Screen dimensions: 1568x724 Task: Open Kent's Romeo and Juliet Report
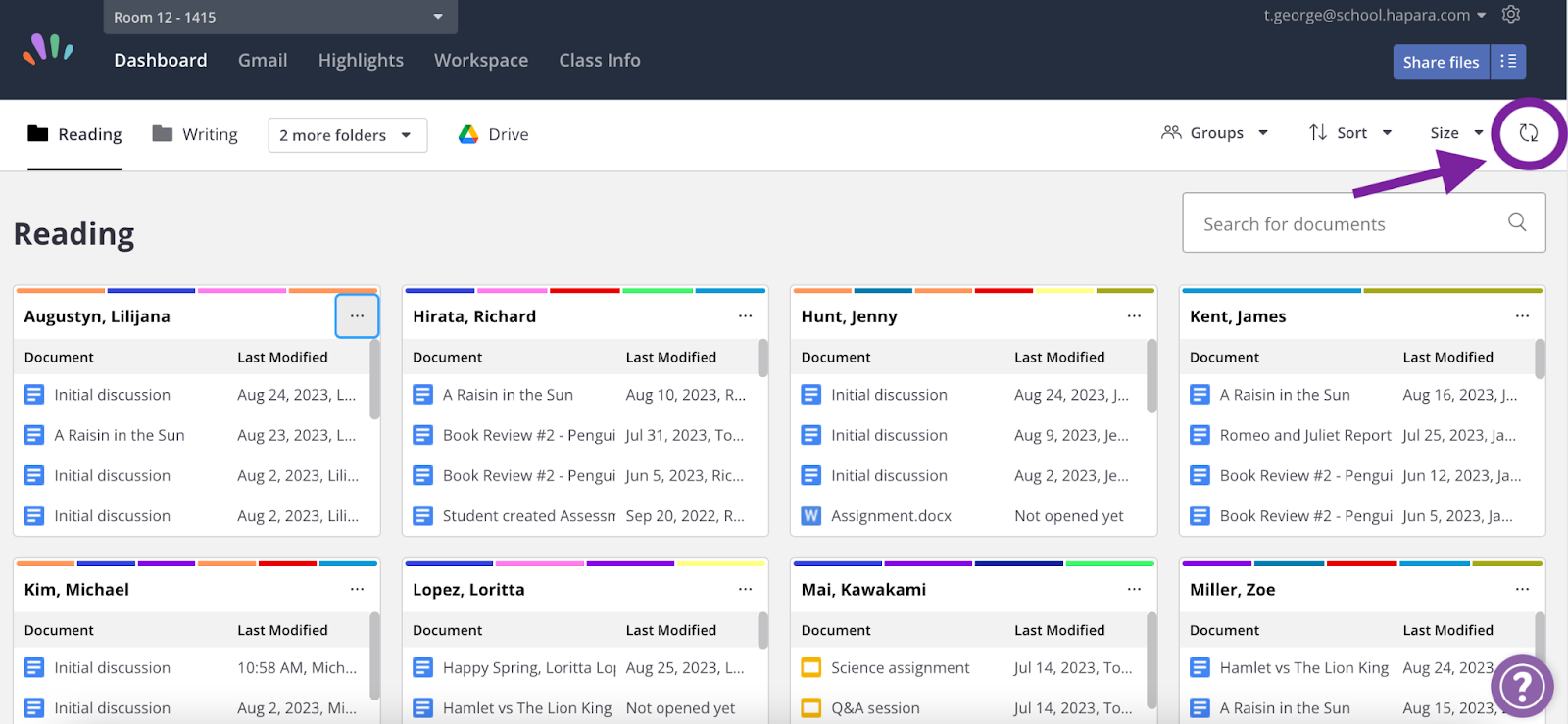coord(1305,435)
